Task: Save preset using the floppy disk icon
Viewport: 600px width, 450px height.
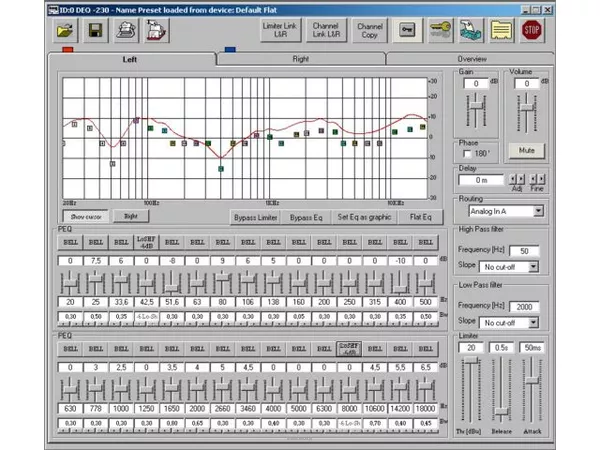Action: point(95,30)
